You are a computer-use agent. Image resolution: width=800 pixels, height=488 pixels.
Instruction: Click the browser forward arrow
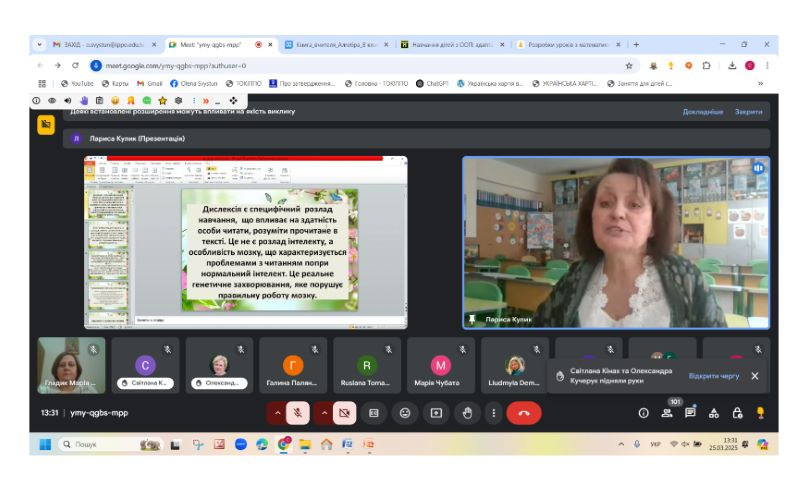click(x=58, y=65)
